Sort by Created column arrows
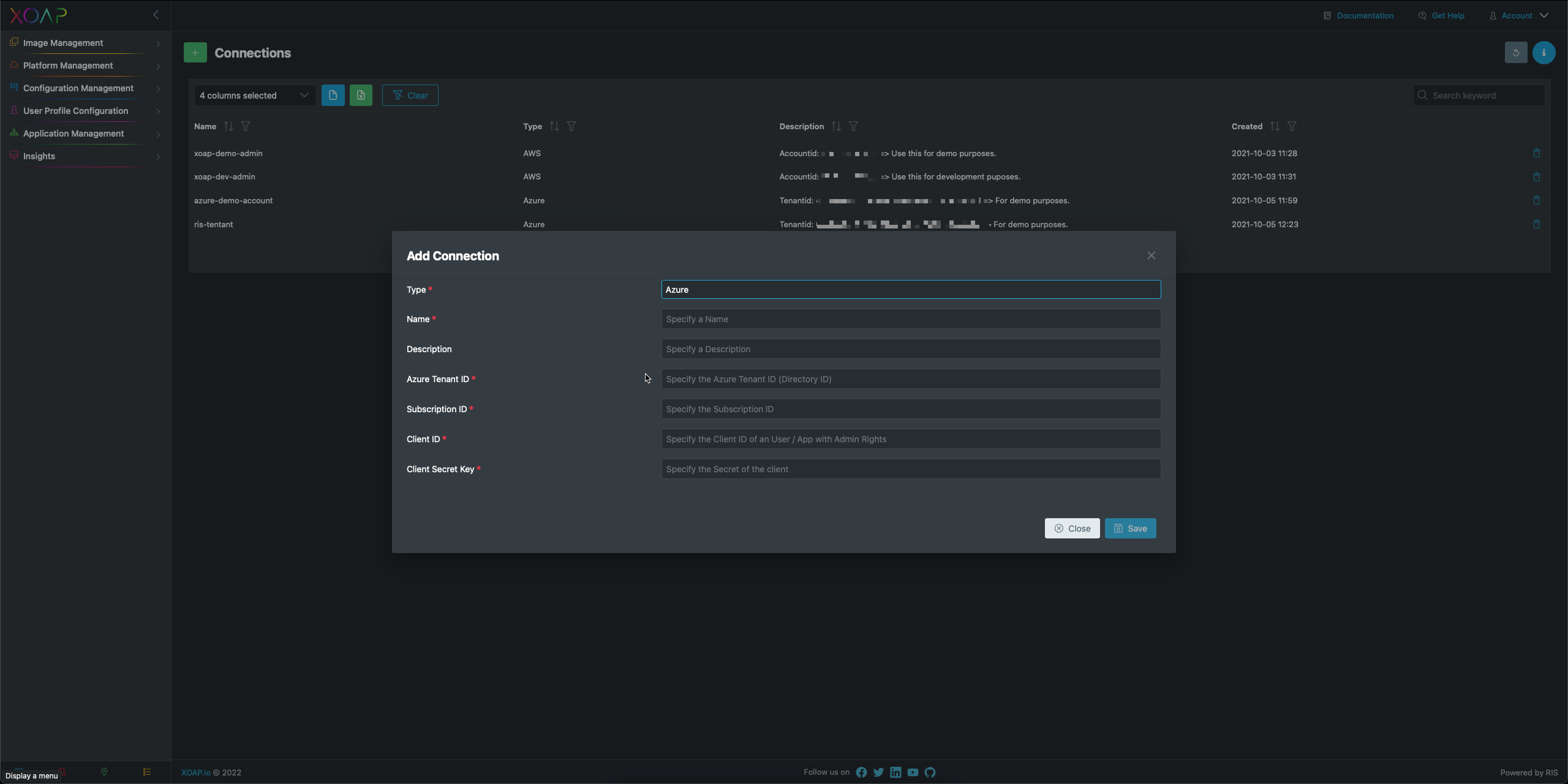Viewport: 1568px width, 784px height. pos(1275,126)
